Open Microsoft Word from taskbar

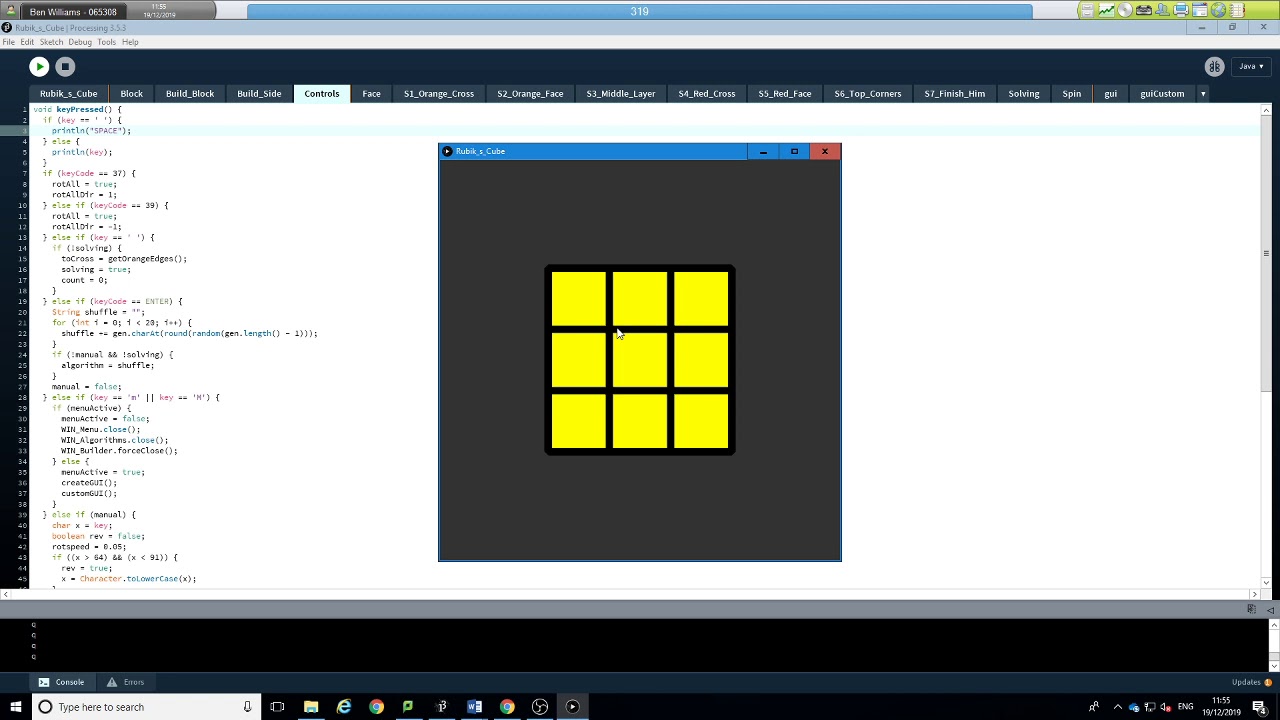click(474, 707)
